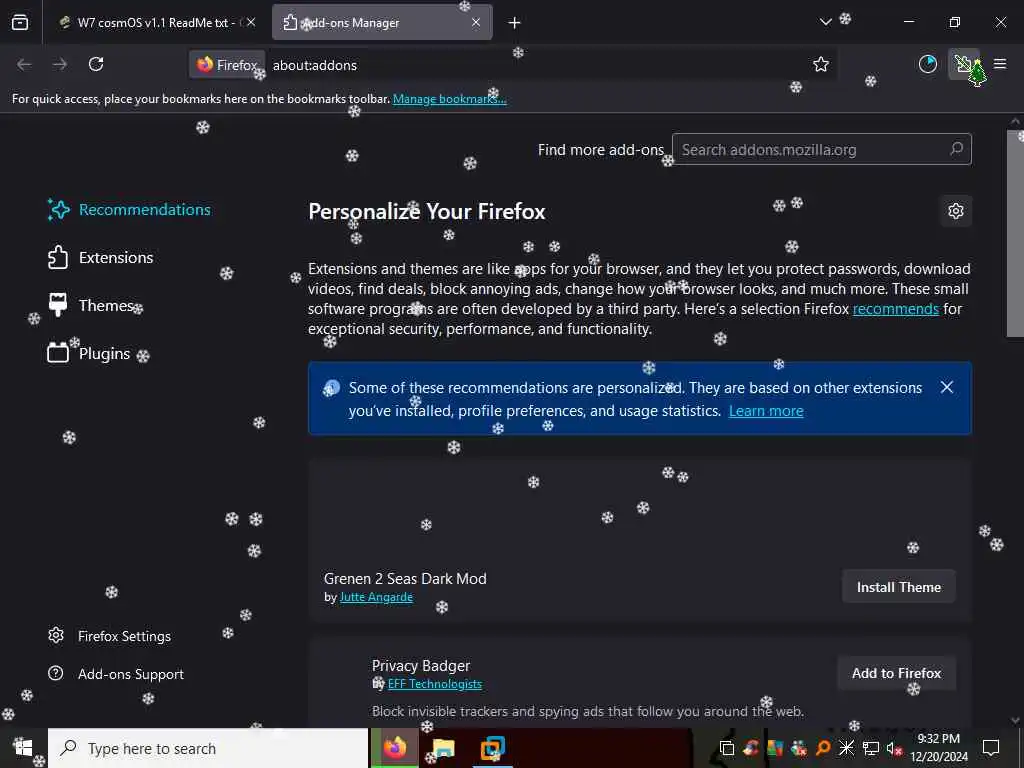1024x768 pixels.
Task: Click the Firefox identity badge in address bar
Action: point(227,65)
